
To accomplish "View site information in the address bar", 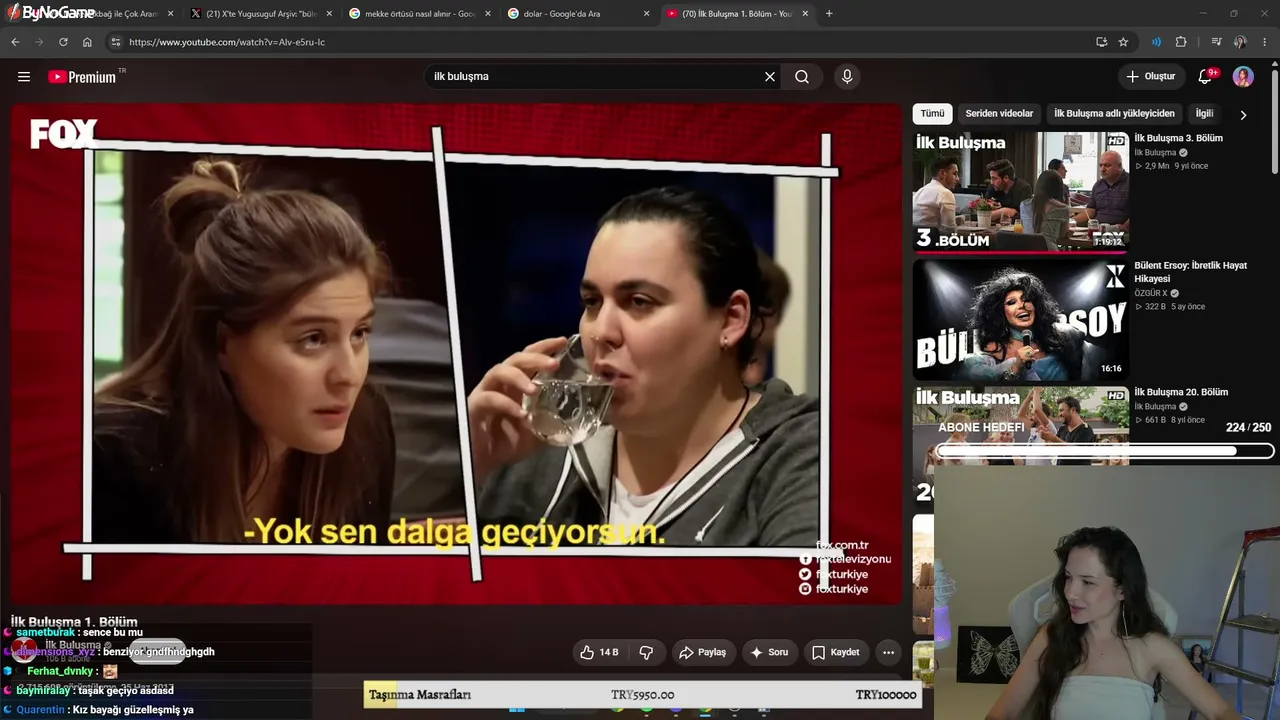I will [x=116, y=42].
